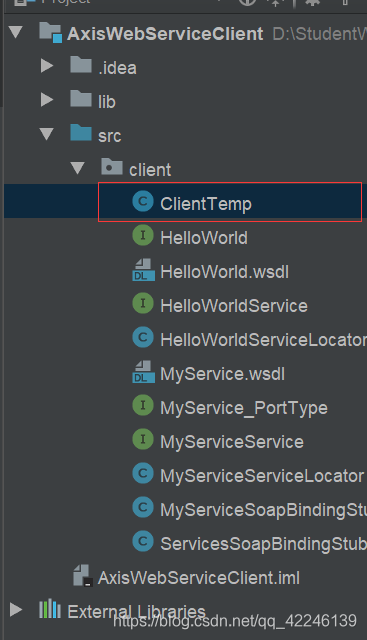The image size is (367, 640).
Task: Click the HelloWorld.wsdl file icon
Action: point(144,270)
